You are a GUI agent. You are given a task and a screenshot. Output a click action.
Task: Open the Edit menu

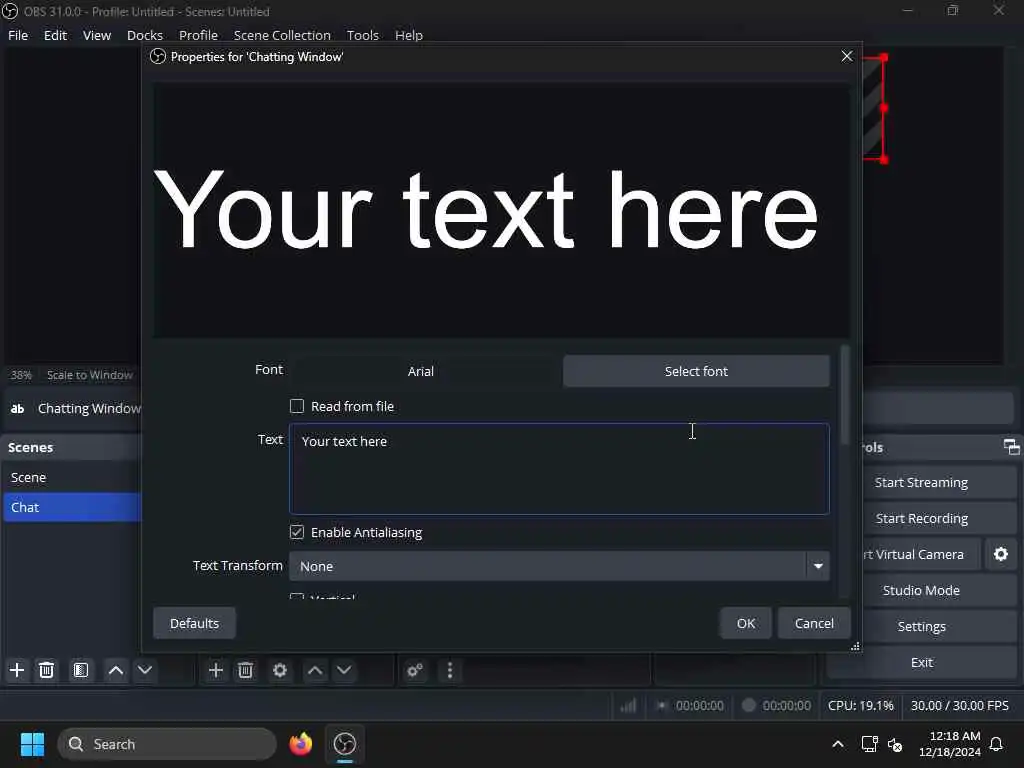(56, 35)
